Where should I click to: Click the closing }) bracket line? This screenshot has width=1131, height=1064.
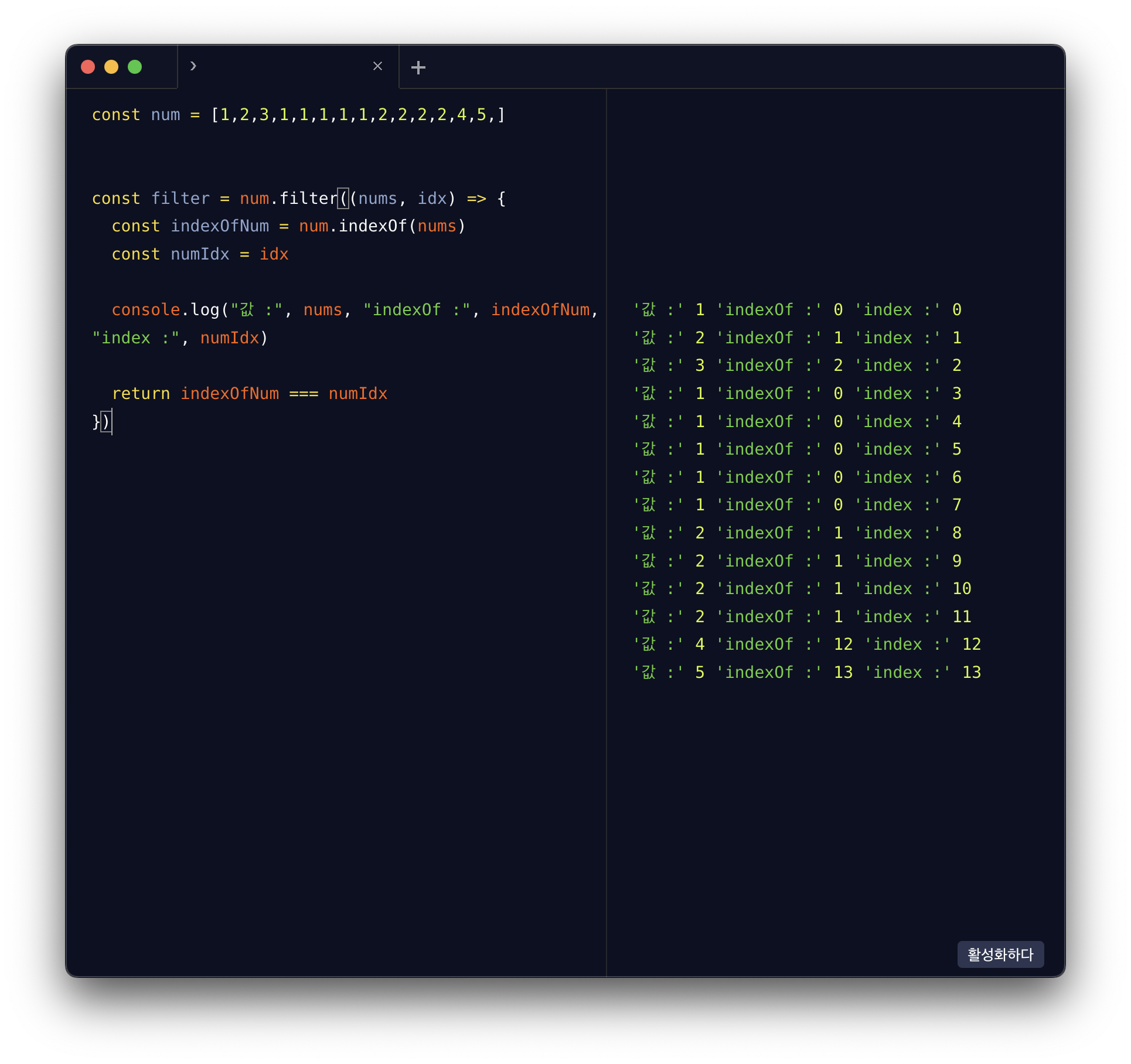coord(100,422)
